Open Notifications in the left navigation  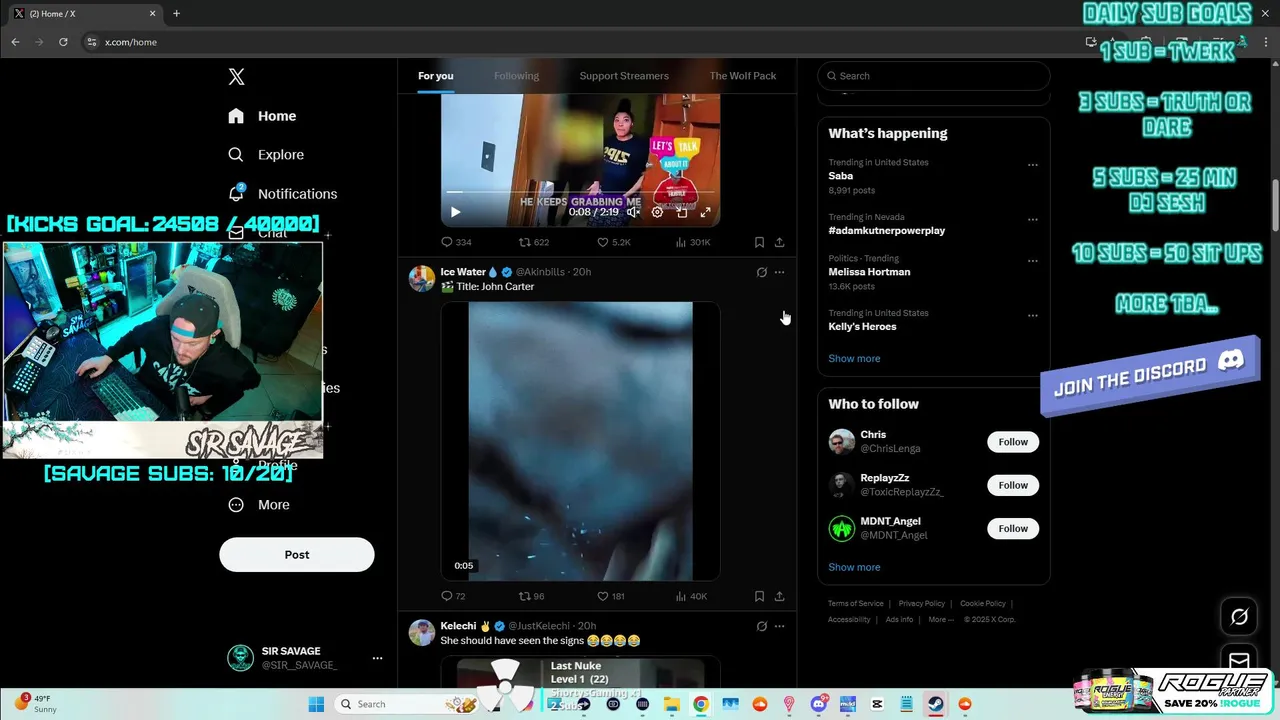pos(282,193)
